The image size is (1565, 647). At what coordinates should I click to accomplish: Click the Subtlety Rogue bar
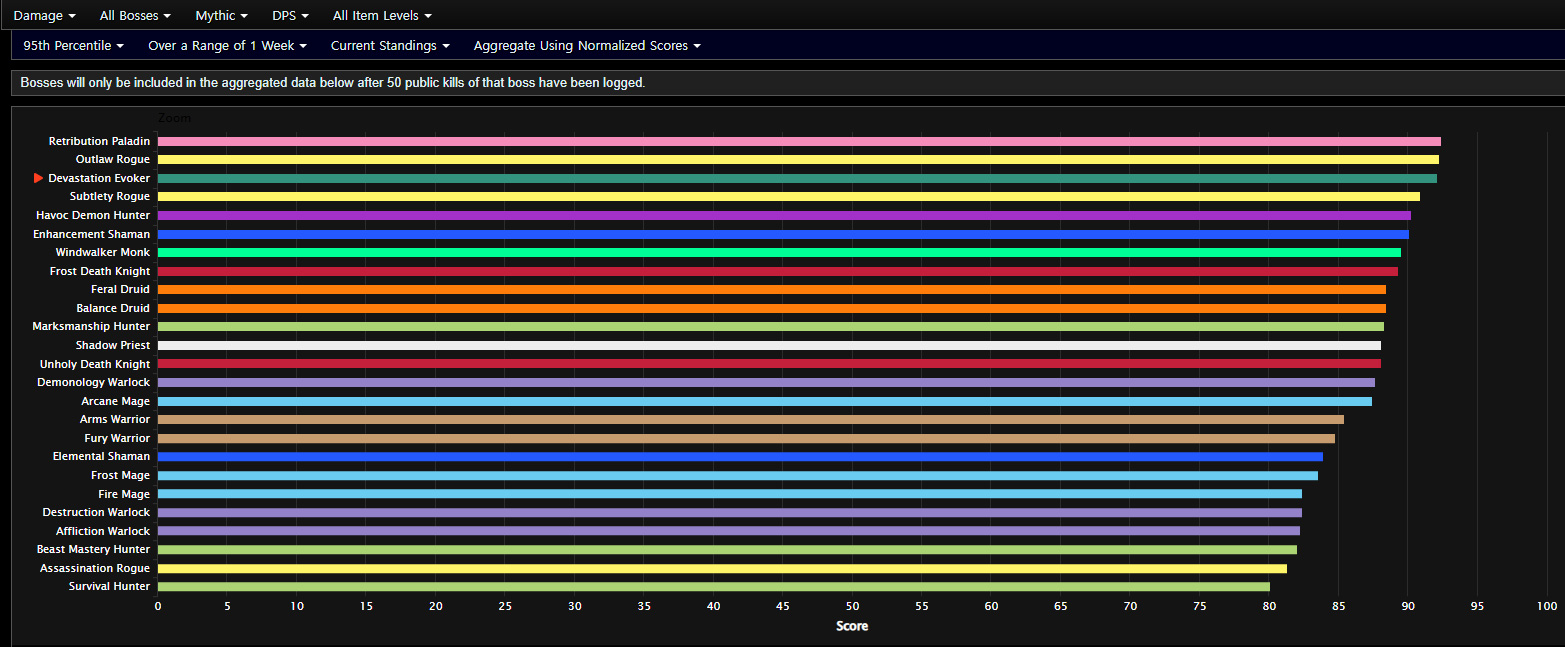coord(789,197)
